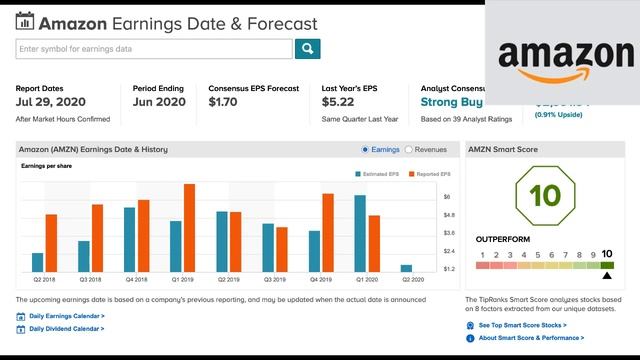Open Daily Earnings Calendar link
Viewport: 640px width, 360px height.
click(x=67, y=316)
